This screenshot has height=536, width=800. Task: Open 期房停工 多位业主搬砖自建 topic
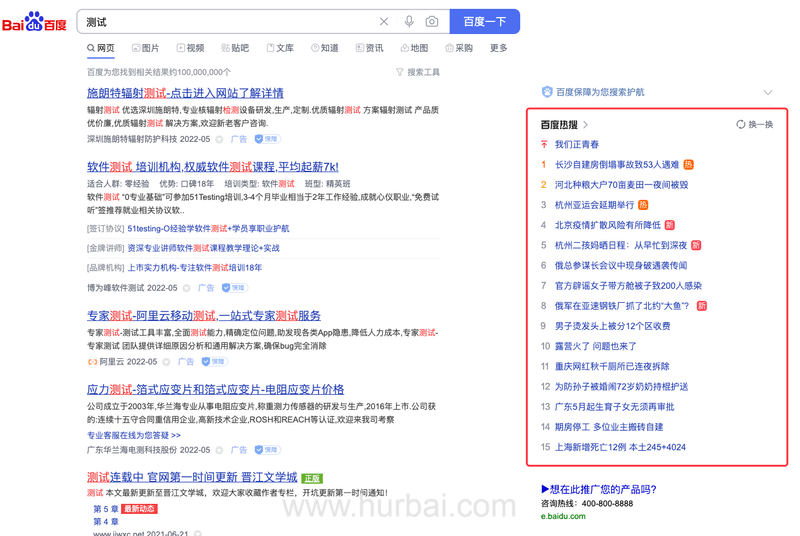pyautogui.click(x=609, y=427)
